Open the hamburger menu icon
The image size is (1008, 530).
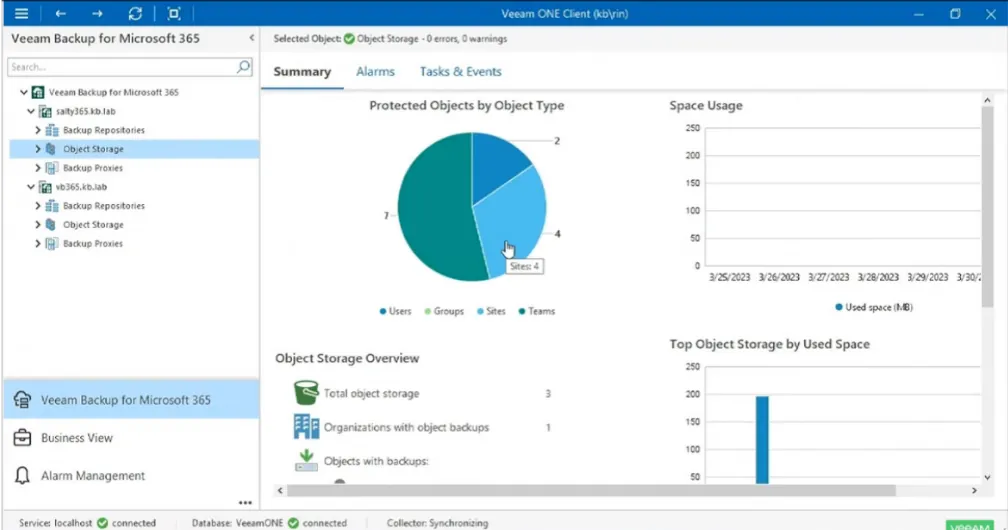21,14
